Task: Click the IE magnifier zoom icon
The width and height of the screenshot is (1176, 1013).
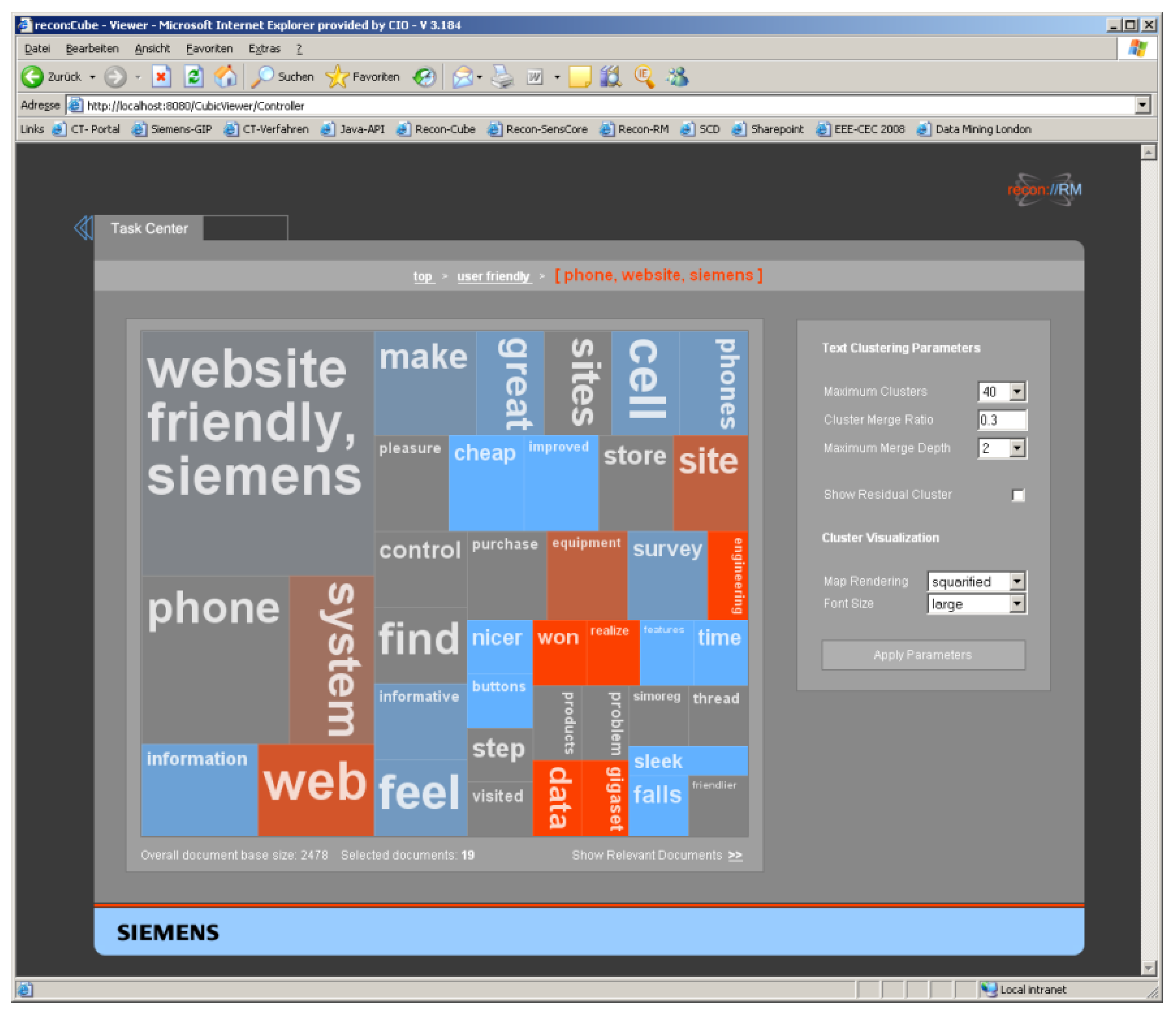Action: tap(644, 77)
